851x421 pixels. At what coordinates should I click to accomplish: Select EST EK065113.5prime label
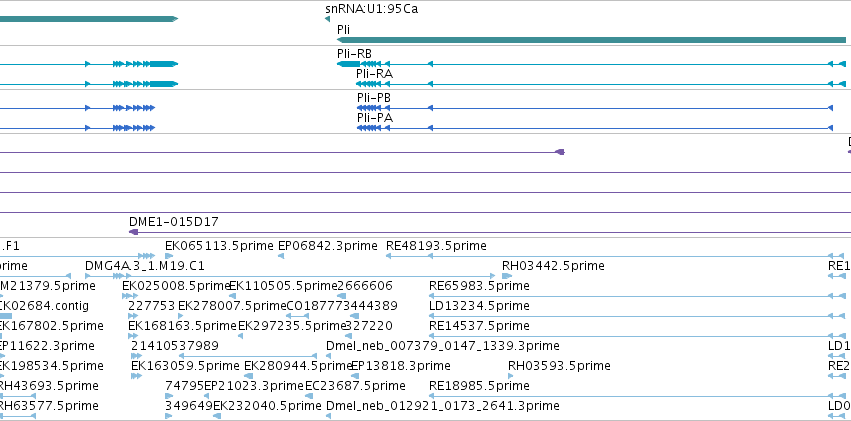point(219,246)
